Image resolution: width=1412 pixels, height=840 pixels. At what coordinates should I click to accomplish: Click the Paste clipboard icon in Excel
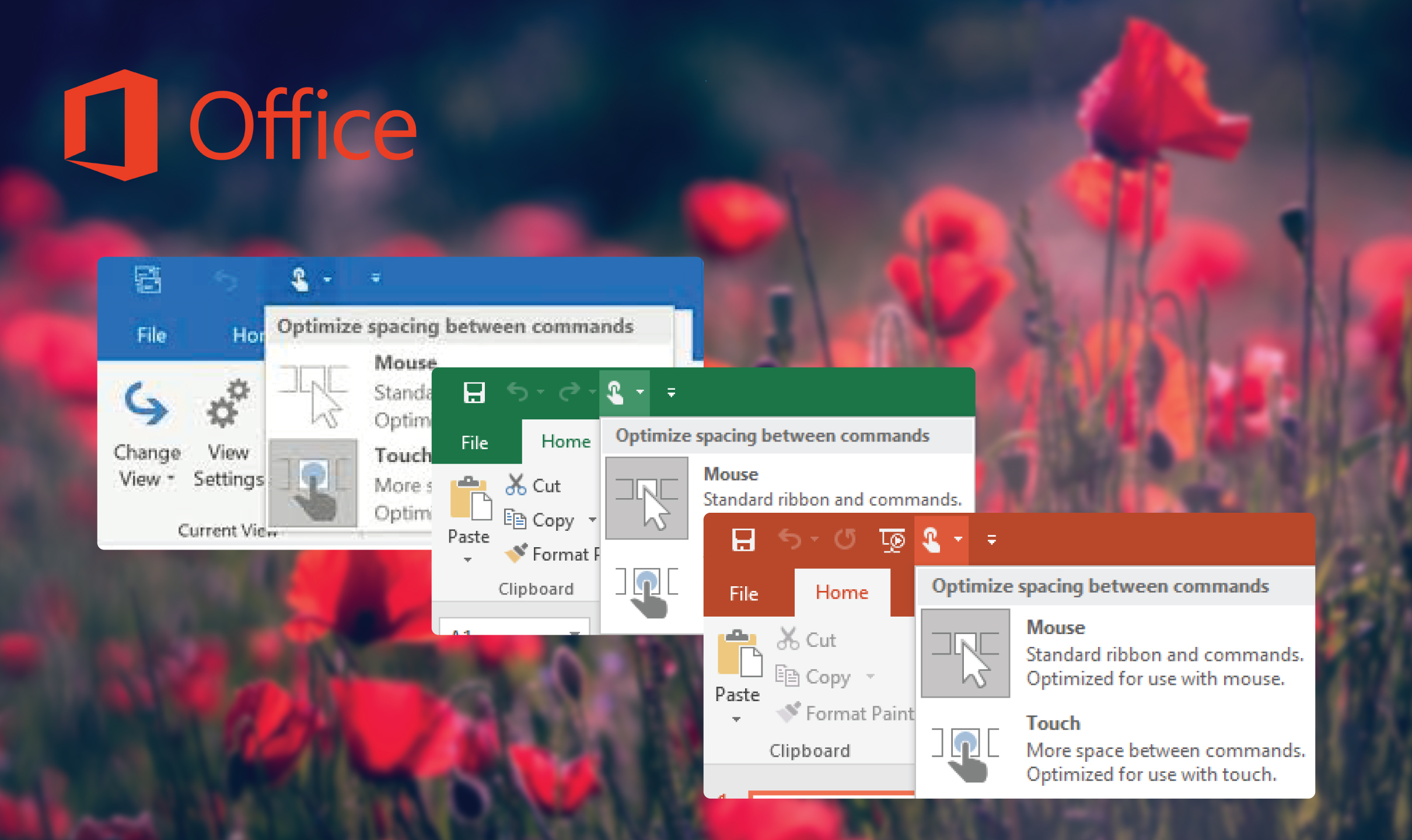click(470, 499)
